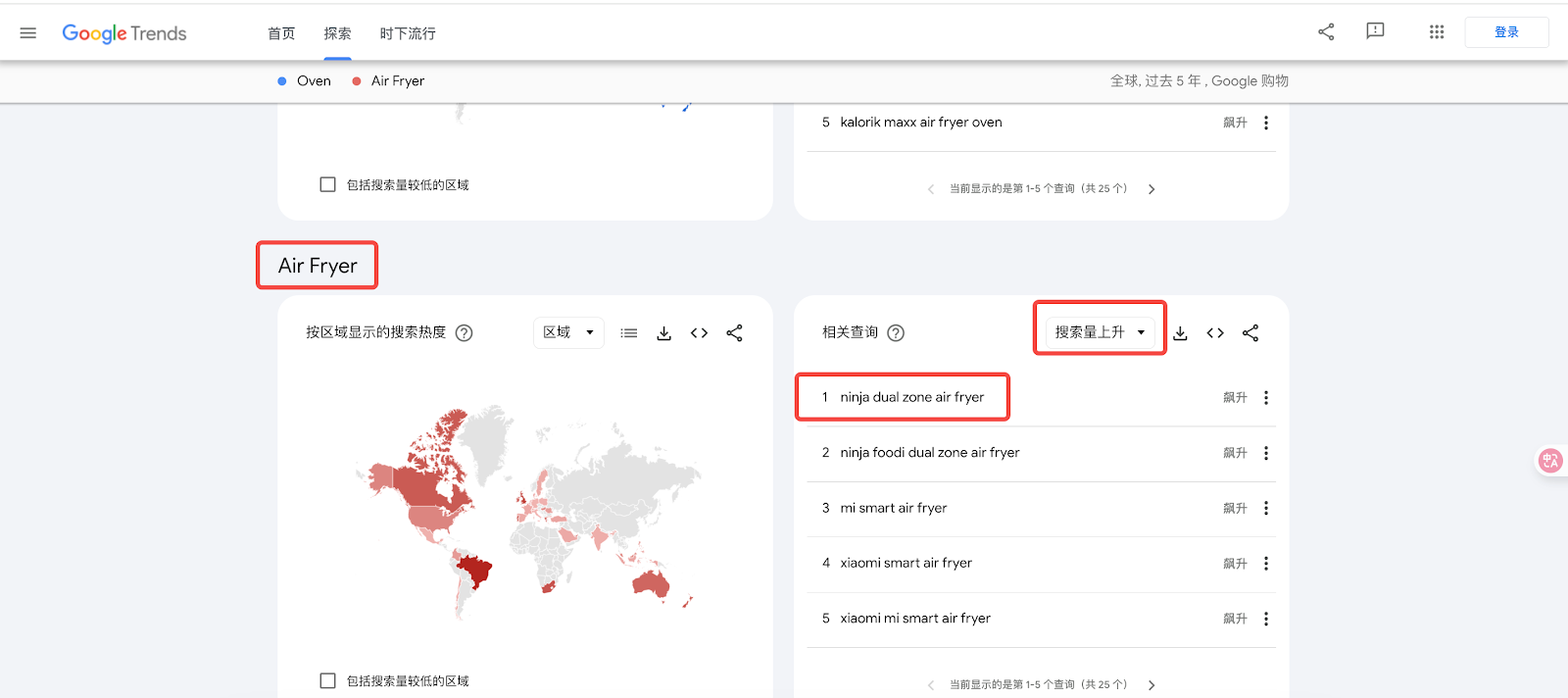
Task: Open the query xiaomi smart air fryer
Action: (x=906, y=564)
